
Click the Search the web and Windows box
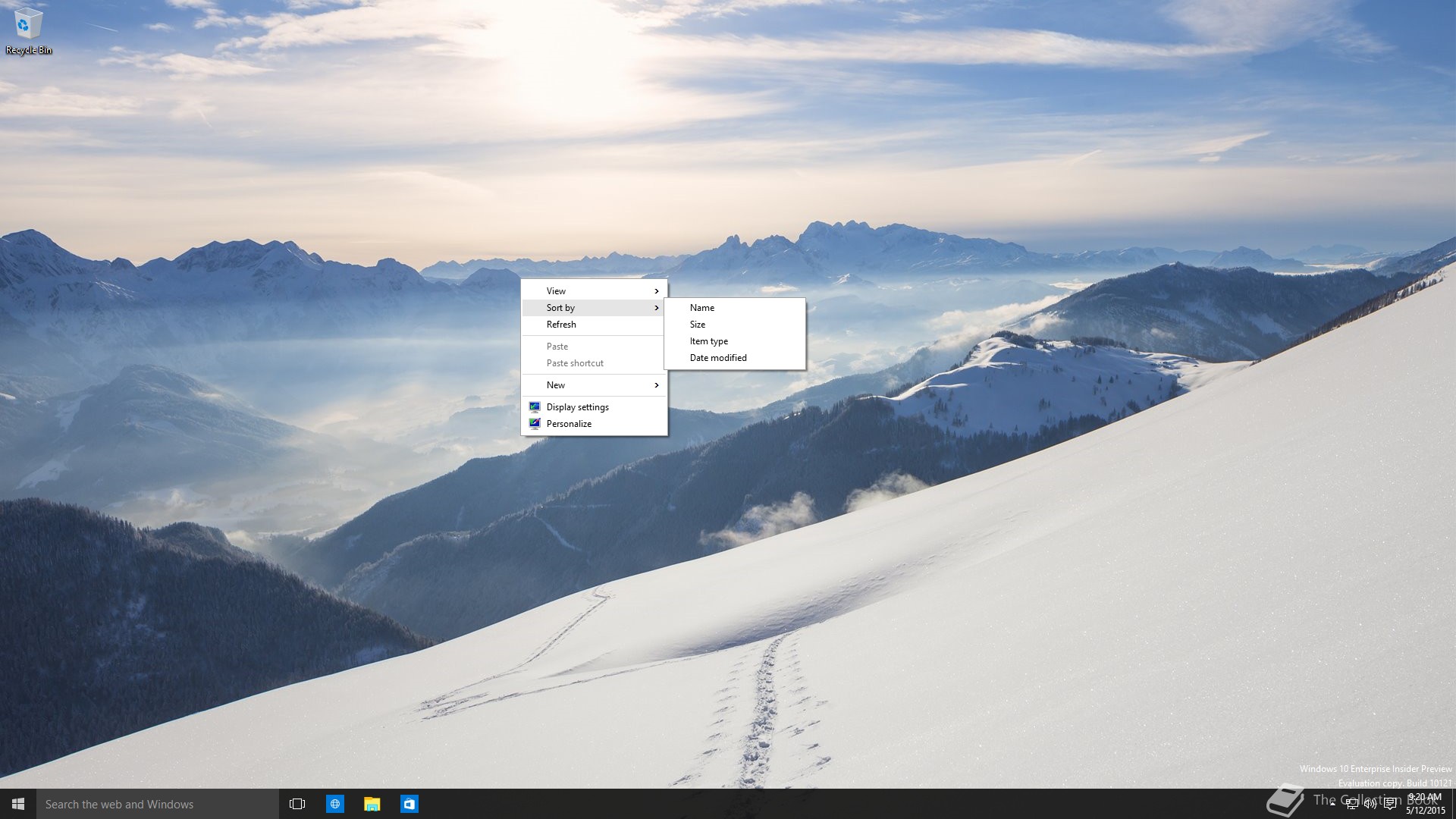[158, 804]
